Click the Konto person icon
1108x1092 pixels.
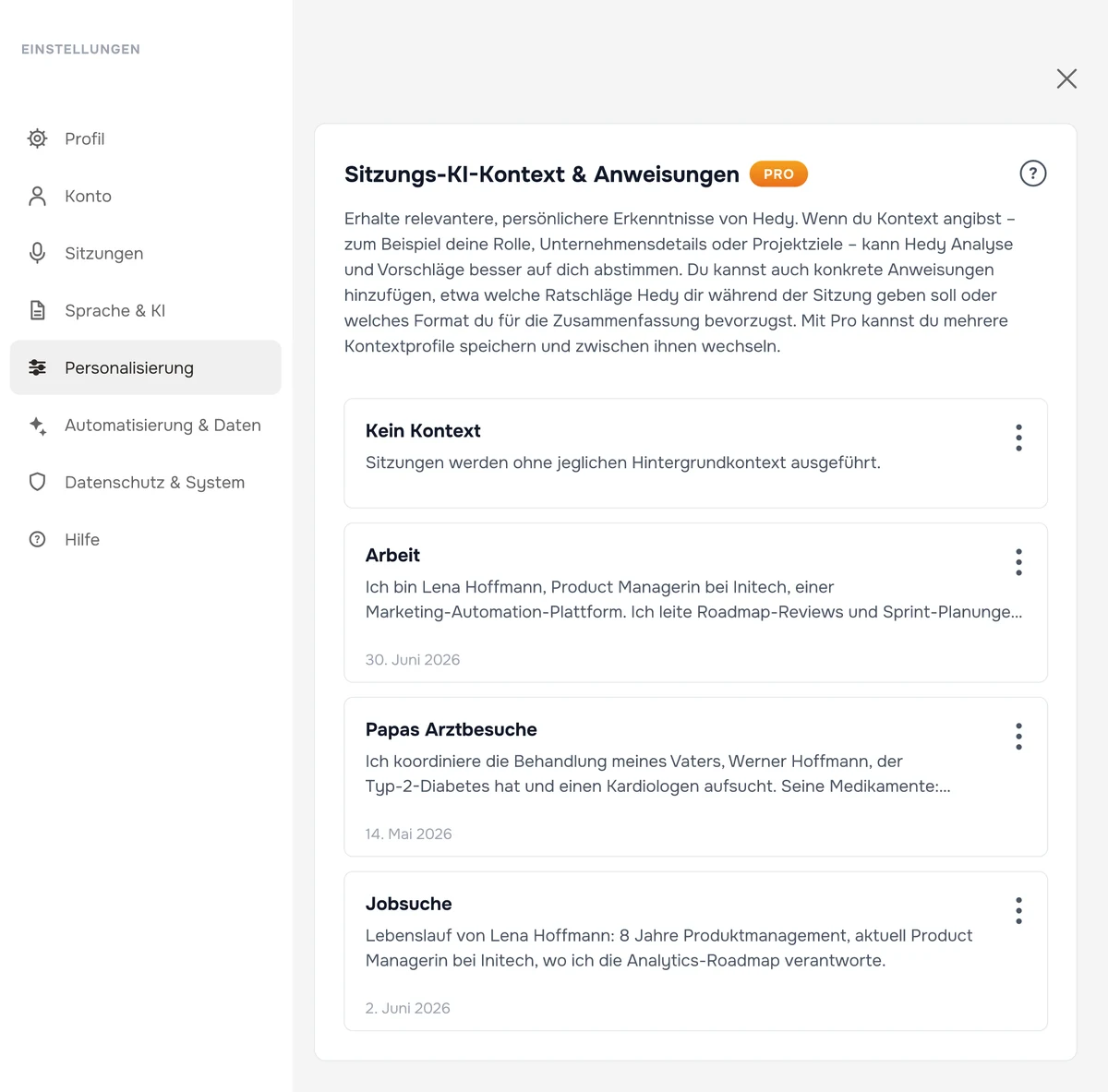pos(37,196)
